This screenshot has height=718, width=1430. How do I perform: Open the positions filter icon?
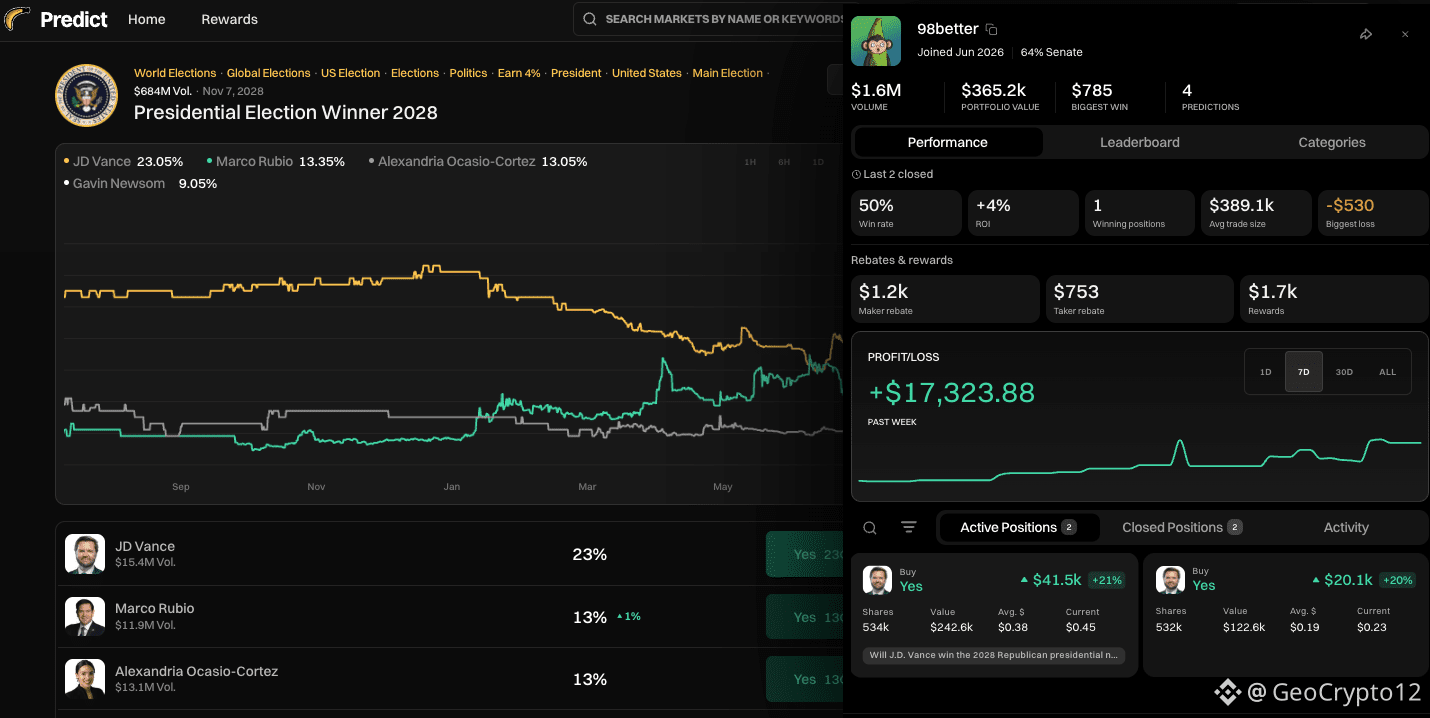(x=909, y=527)
